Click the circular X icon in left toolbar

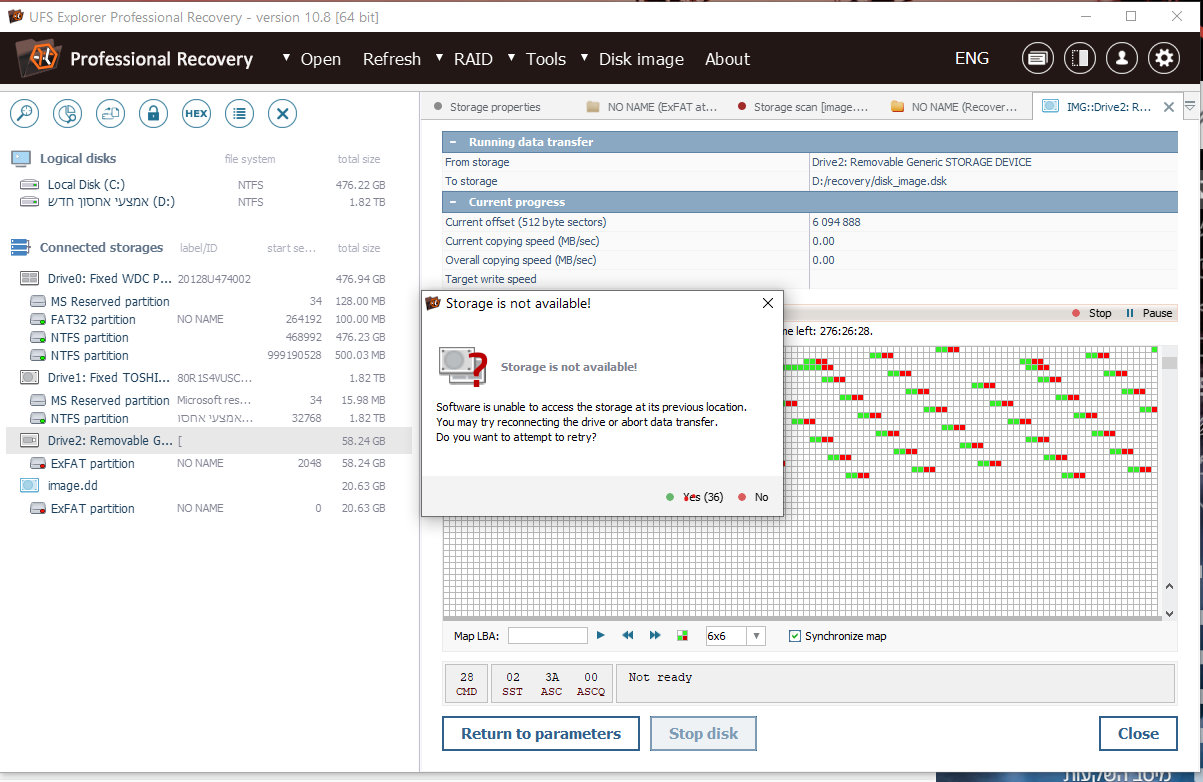[x=282, y=113]
